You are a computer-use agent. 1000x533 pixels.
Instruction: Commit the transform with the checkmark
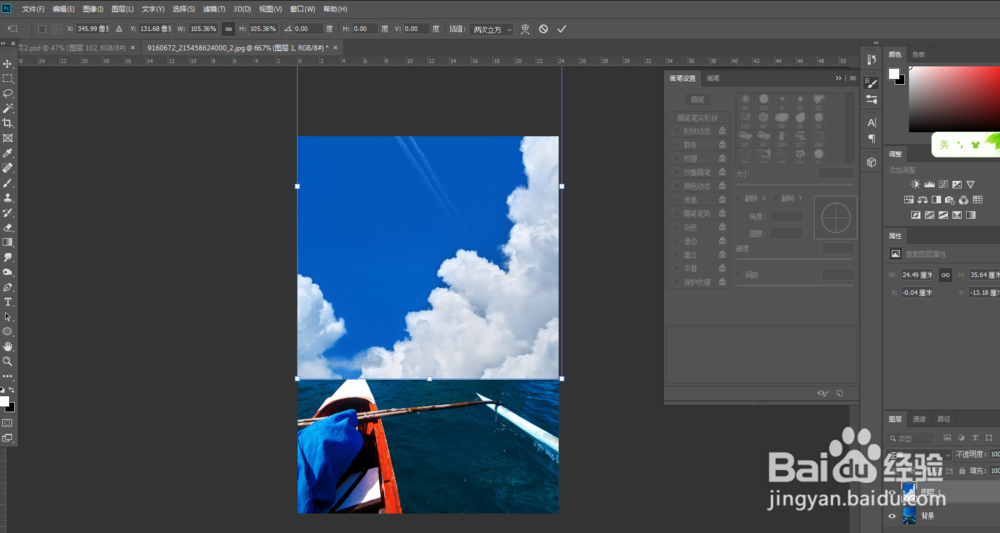click(561, 29)
